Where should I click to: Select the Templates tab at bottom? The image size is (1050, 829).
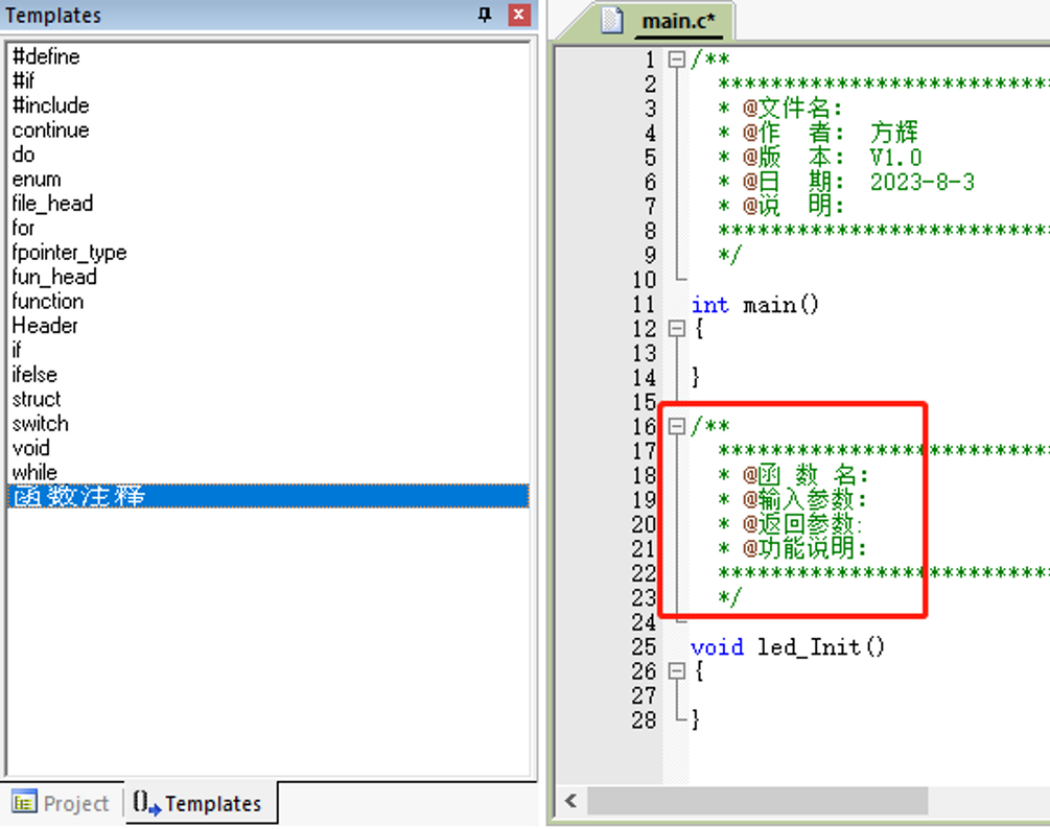click(199, 803)
